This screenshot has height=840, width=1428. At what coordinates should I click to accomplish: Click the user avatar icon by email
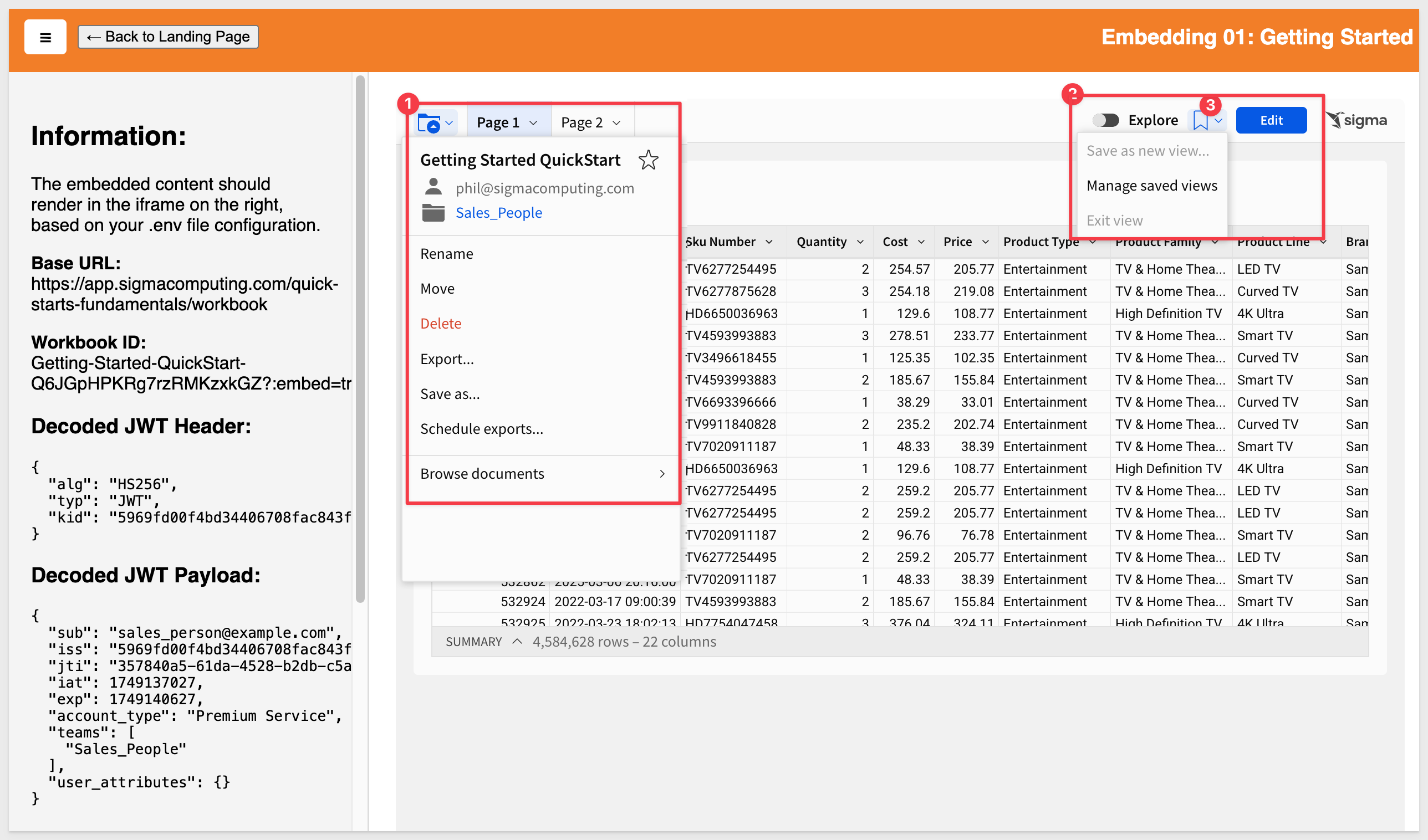(433, 187)
